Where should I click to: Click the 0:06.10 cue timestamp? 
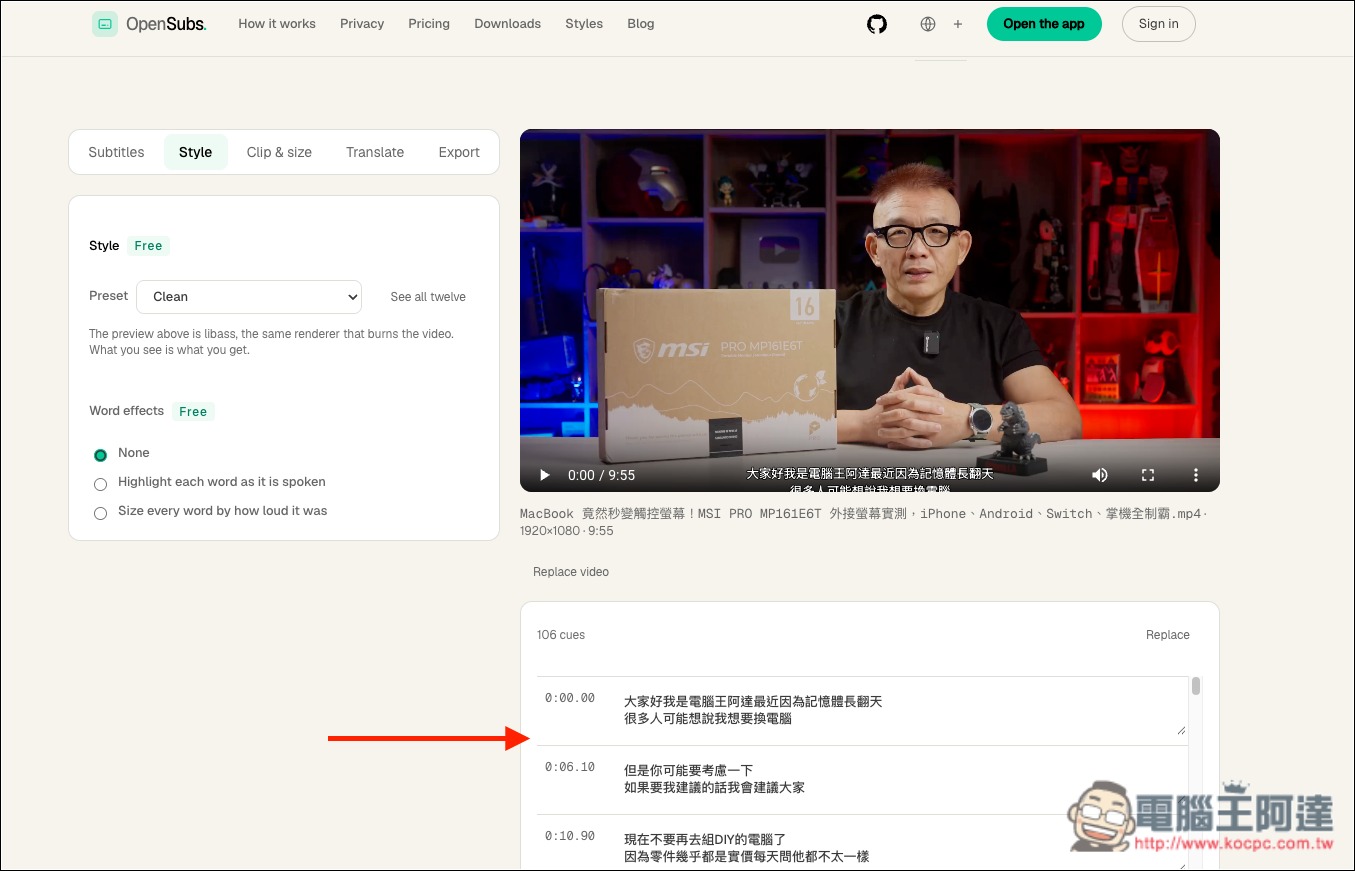[x=570, y=767]
